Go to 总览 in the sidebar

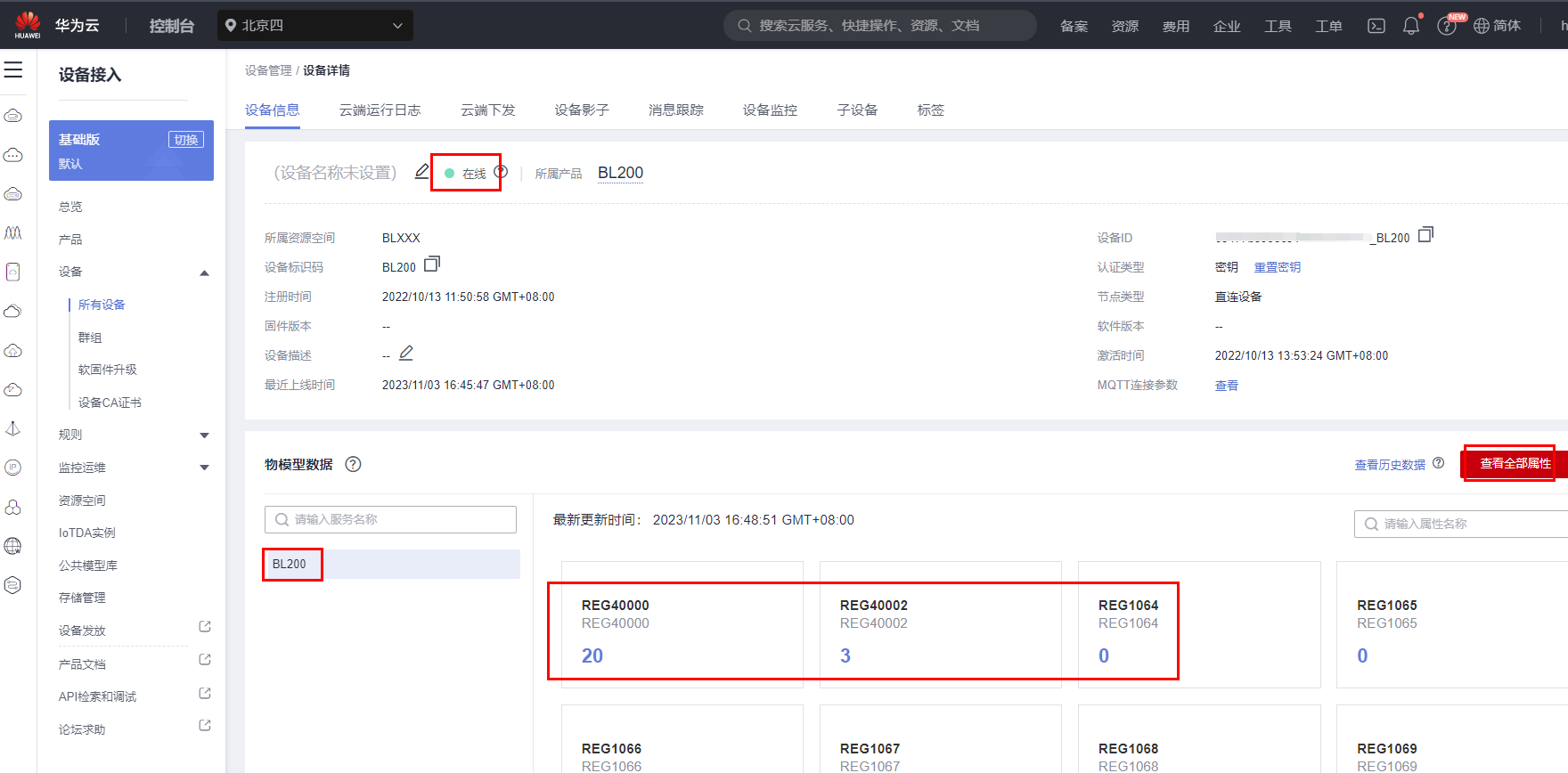[x=70, y=207]
